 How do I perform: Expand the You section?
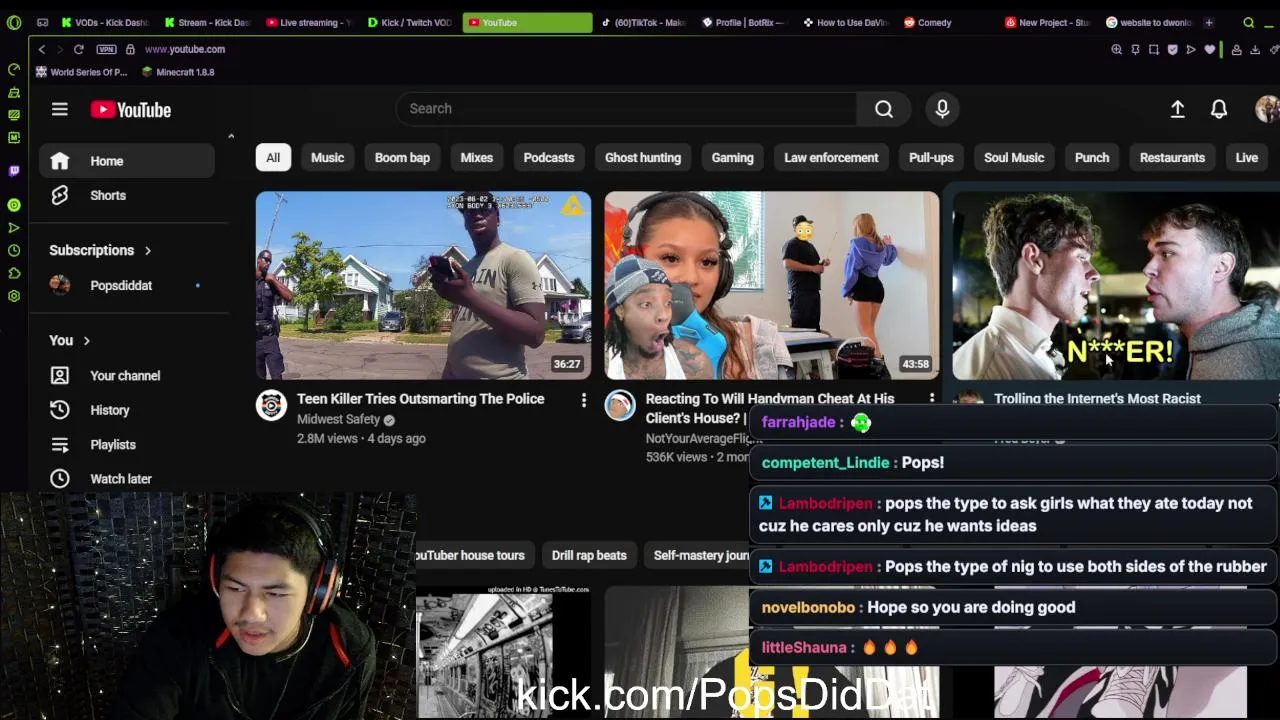pyautogui.click(x=70, y=341)
